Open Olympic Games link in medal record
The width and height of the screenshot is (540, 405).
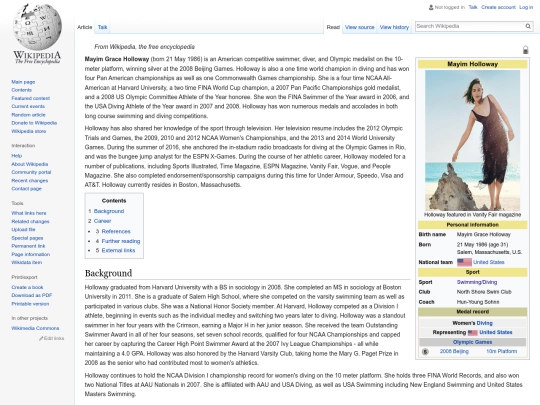click(472, 342)
